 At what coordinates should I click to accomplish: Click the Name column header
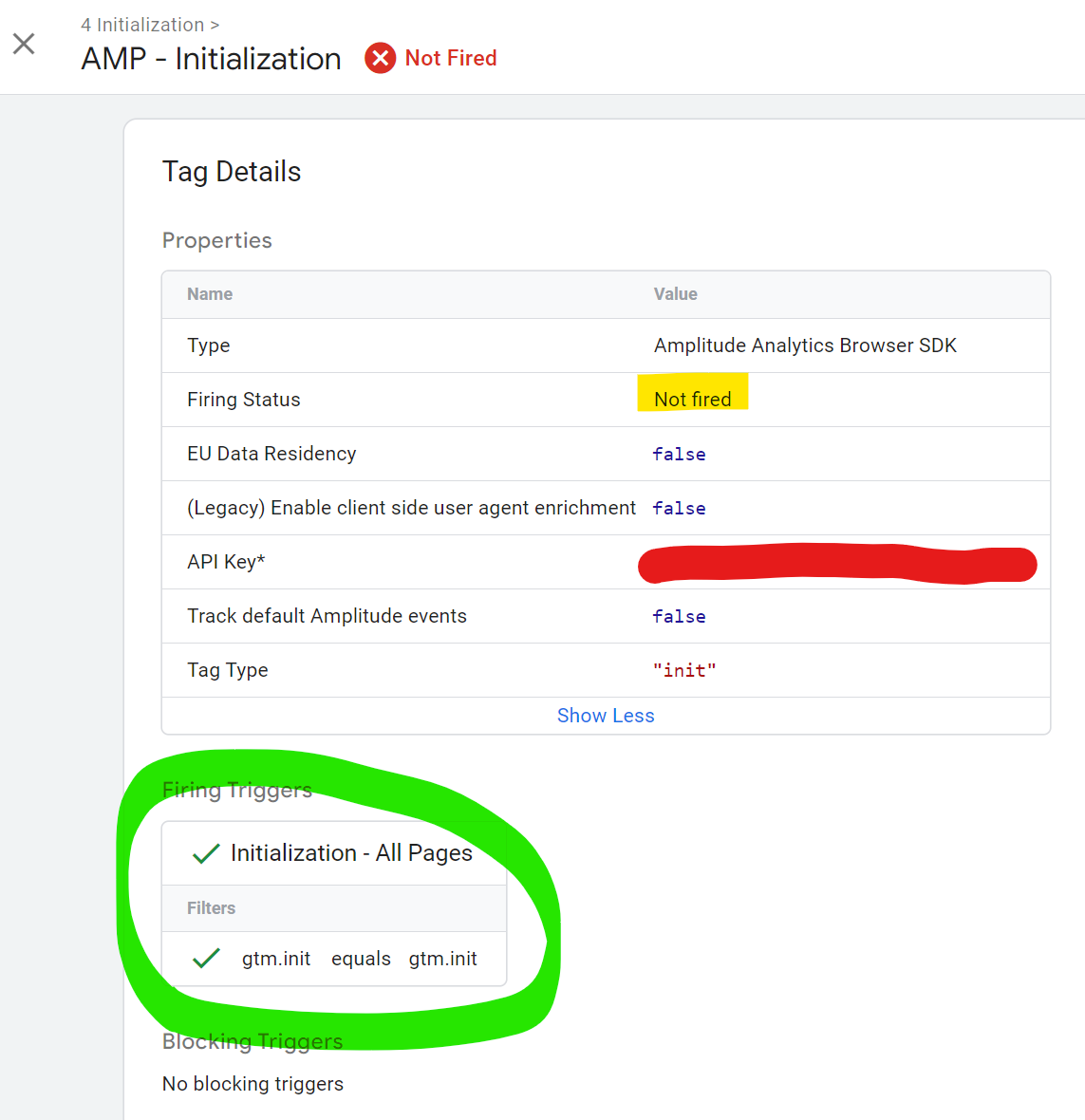point(210,294)
